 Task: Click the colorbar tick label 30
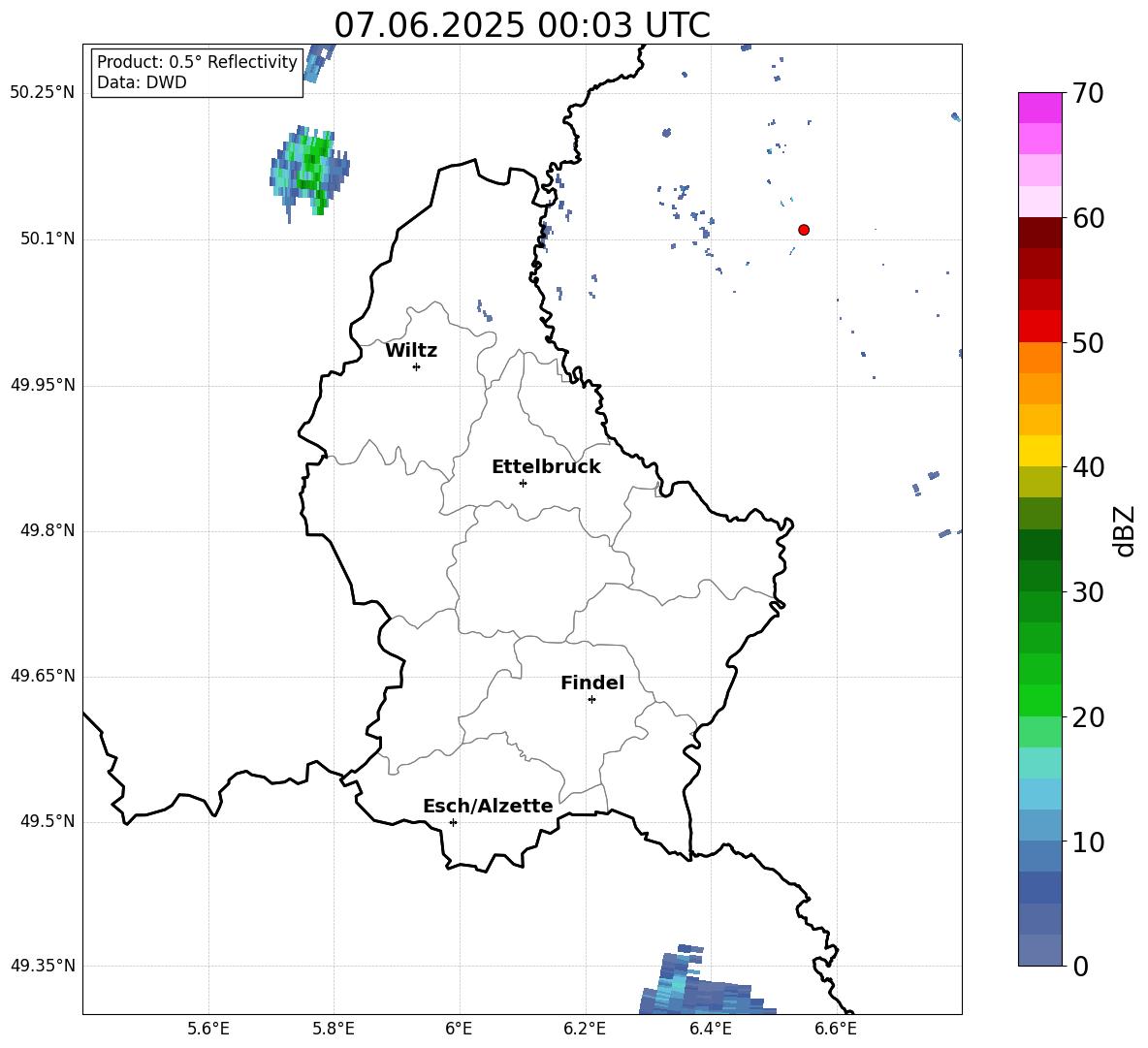1088,592
